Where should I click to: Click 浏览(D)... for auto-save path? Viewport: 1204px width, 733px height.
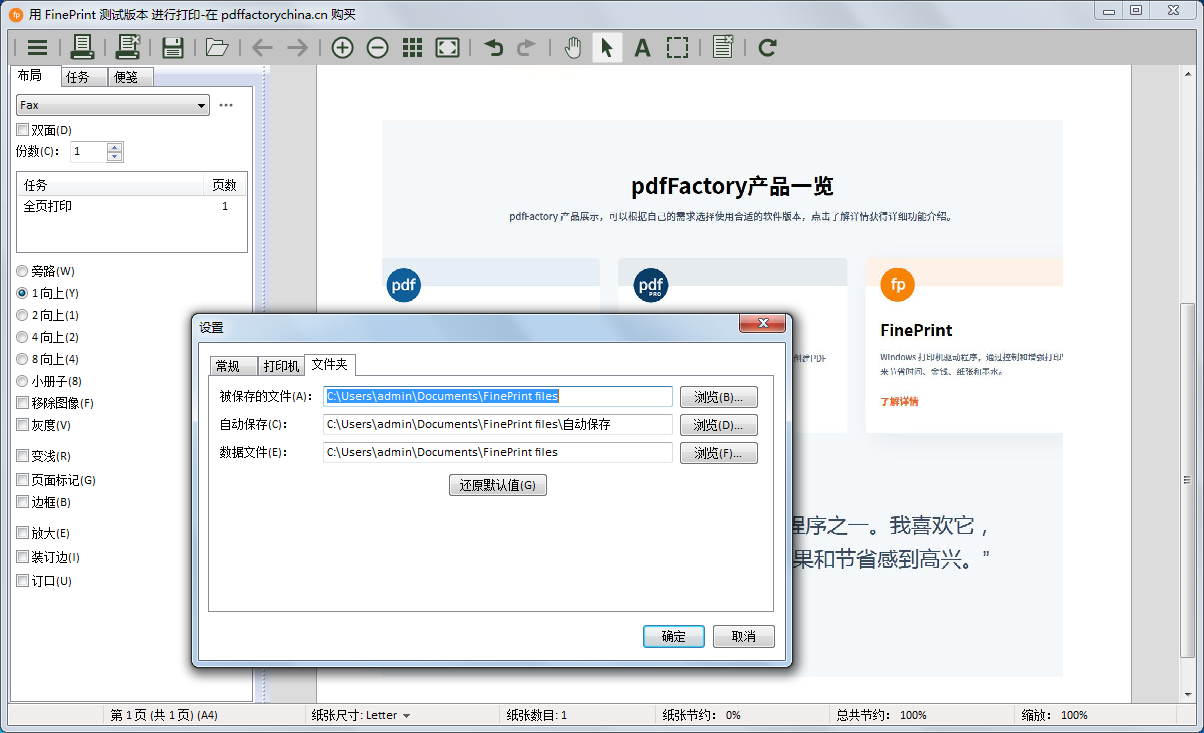[719, 425]
